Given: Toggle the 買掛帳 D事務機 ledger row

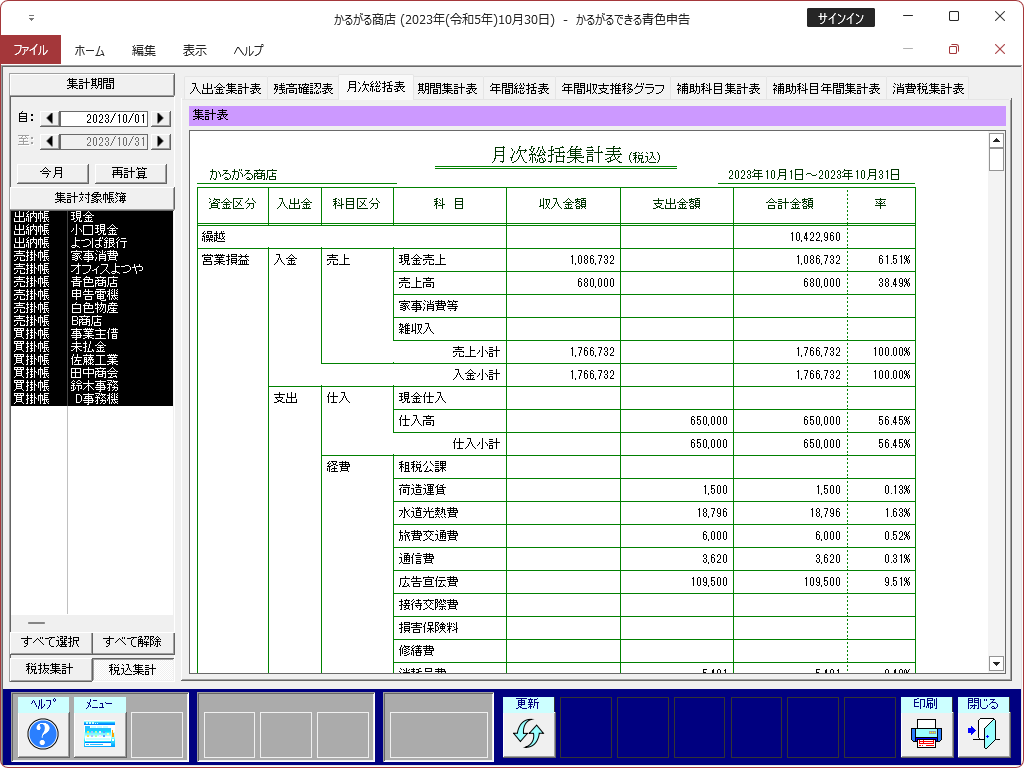Looking at the screenshot, I should pyautogui.click(x=92, y=399).
